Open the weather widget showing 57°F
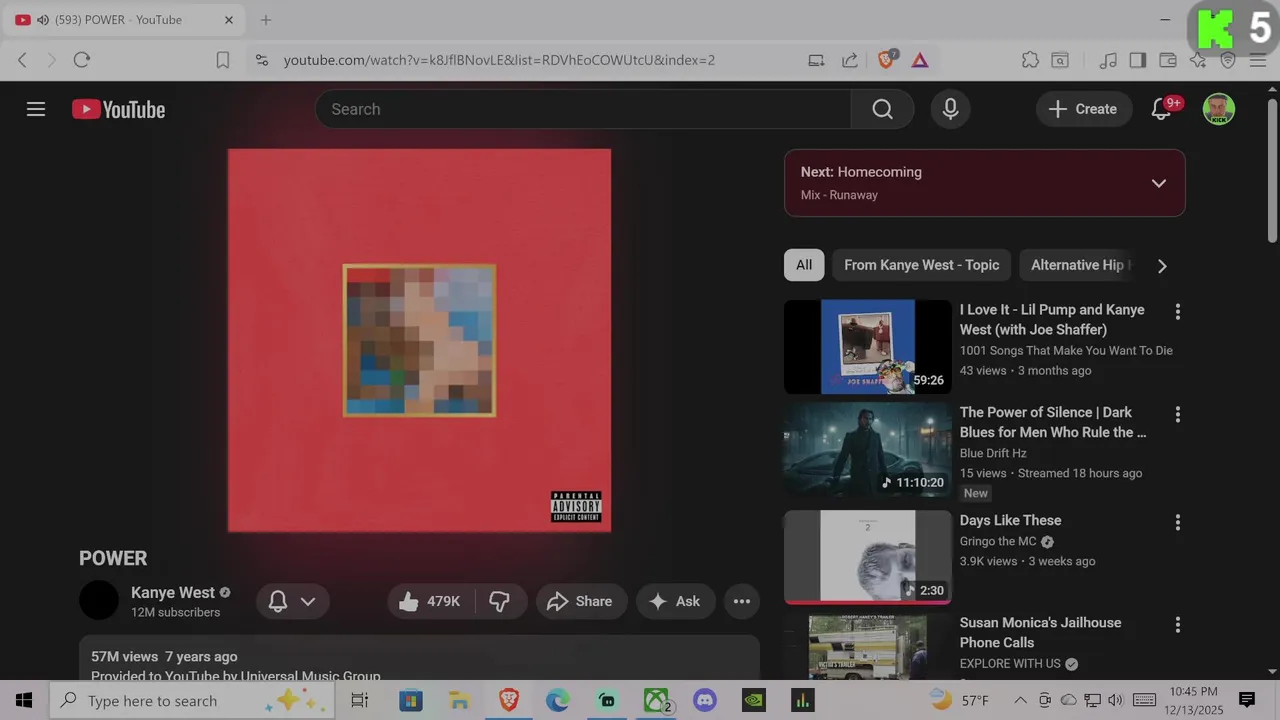This screenshot has height=720, width=1280. 960,700
